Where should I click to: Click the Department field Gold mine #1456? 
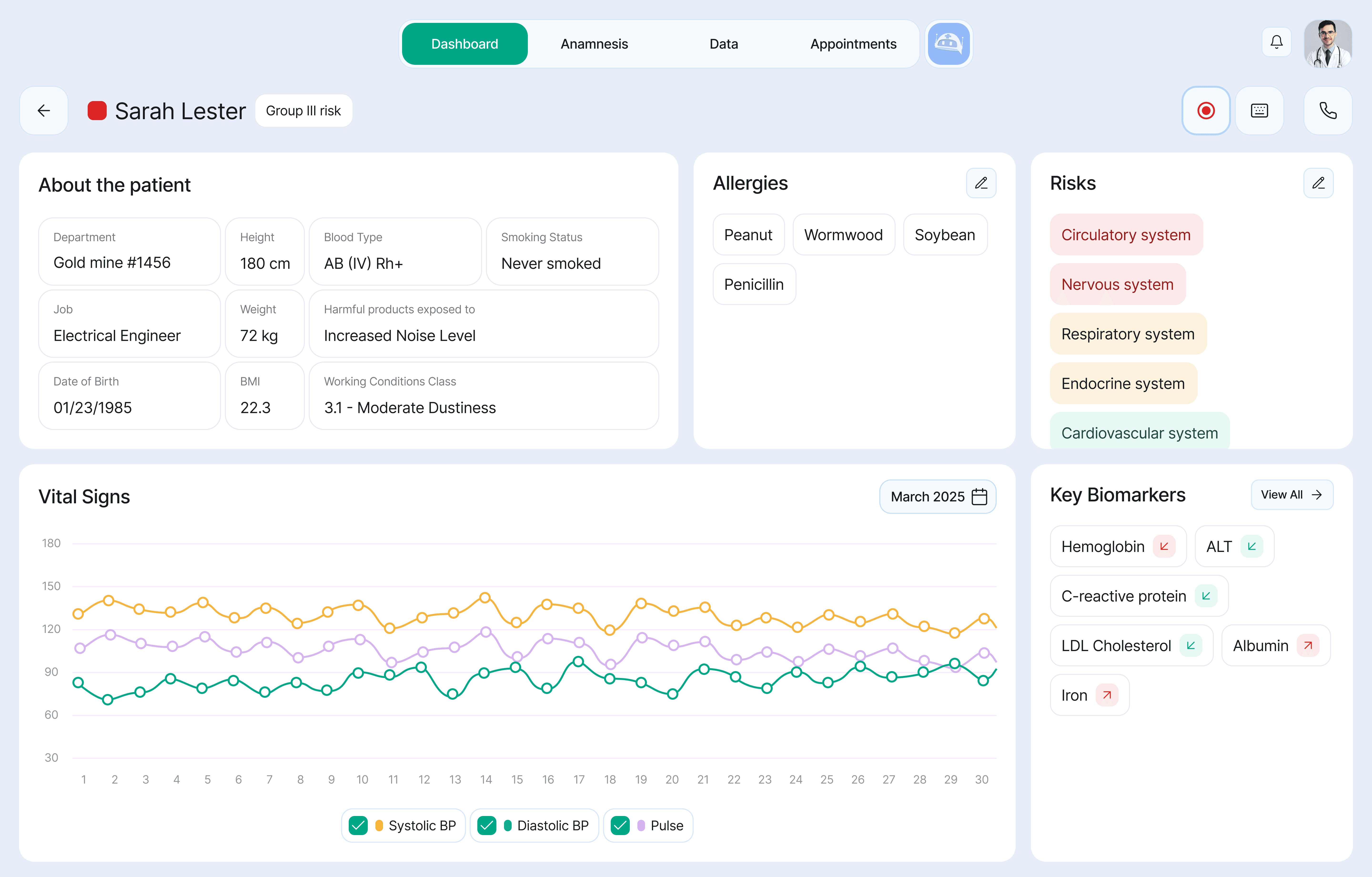click(x=129, y=251)
